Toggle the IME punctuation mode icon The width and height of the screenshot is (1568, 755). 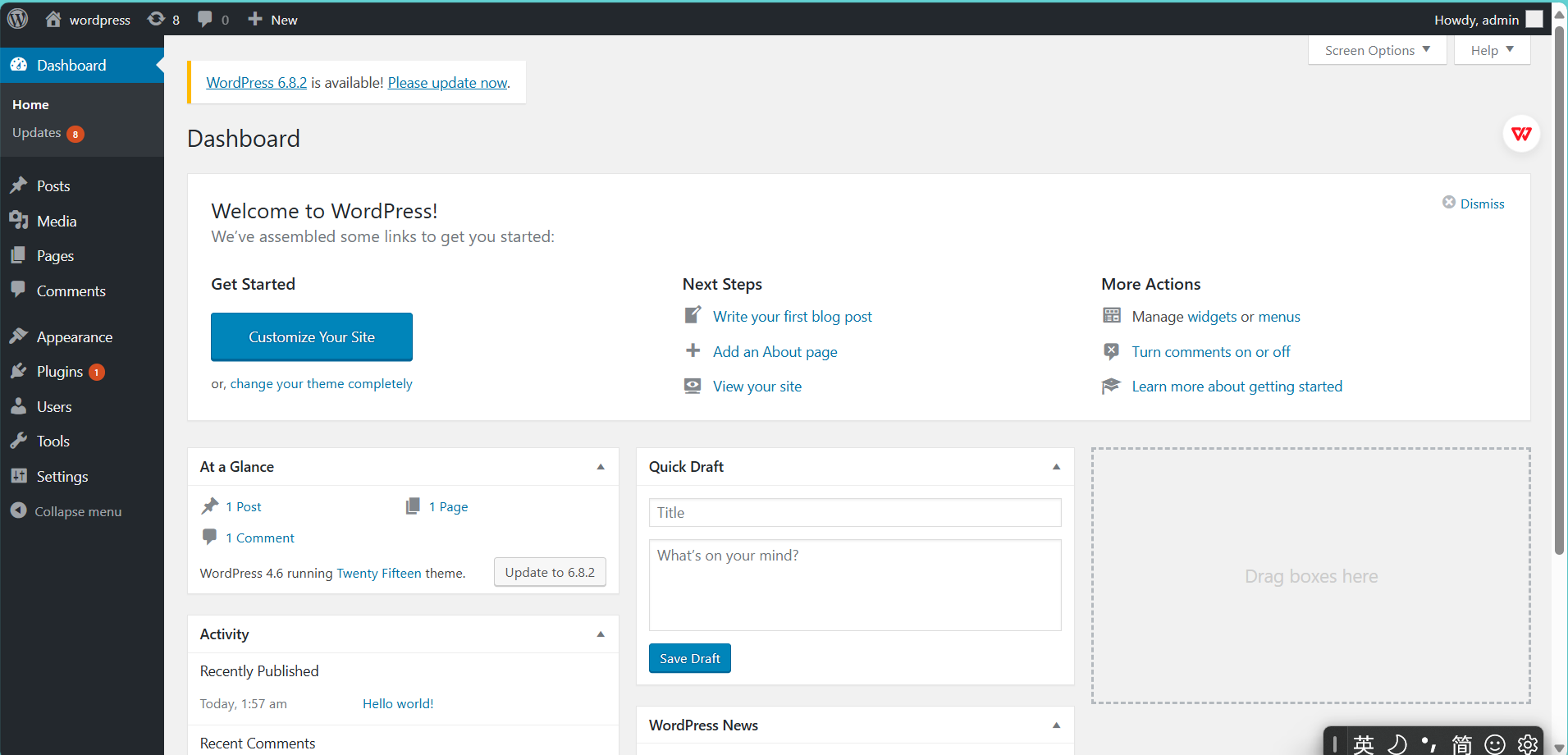[x=1429, y=744]
